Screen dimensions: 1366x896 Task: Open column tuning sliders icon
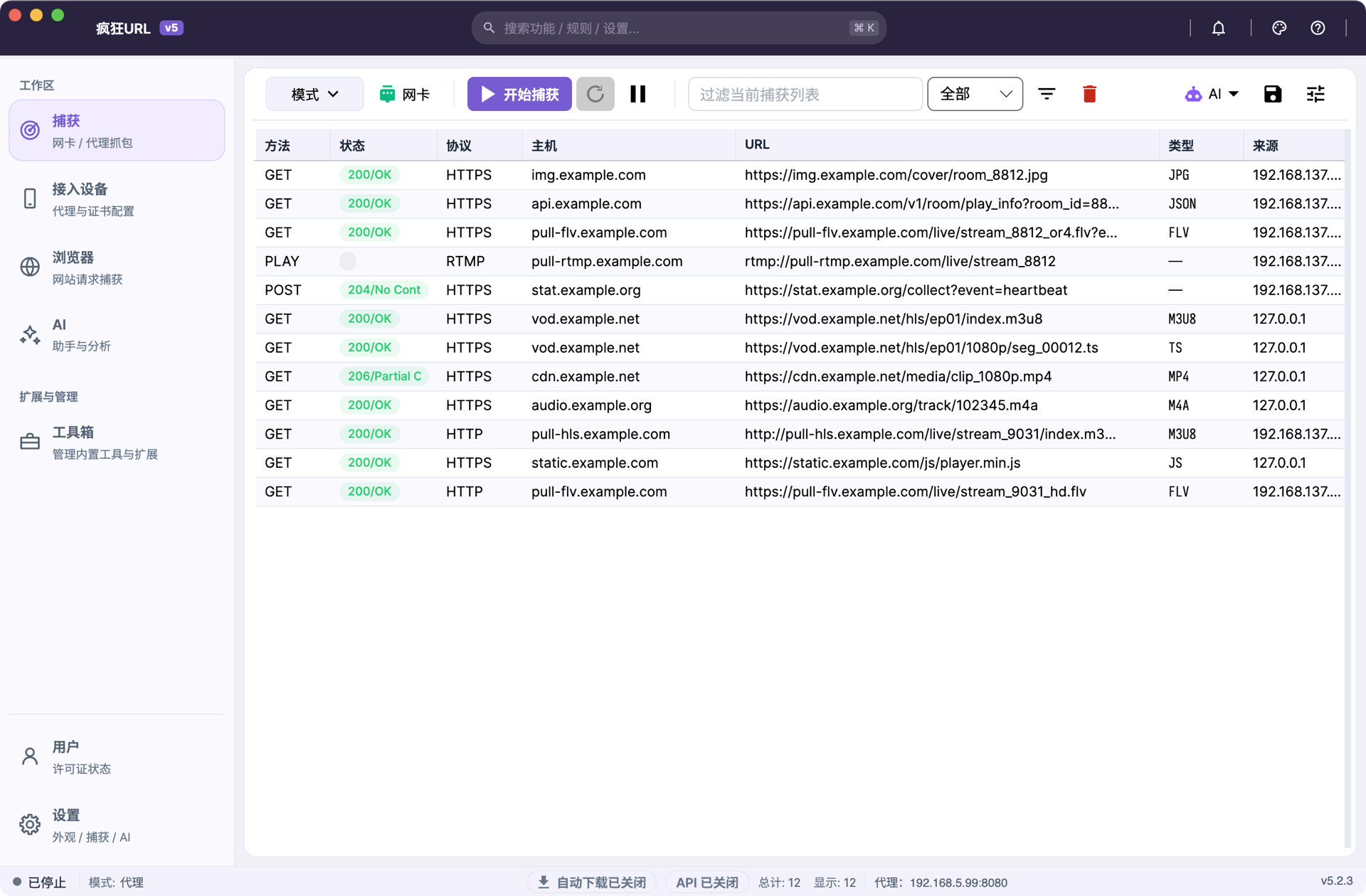pos(1315,94)
